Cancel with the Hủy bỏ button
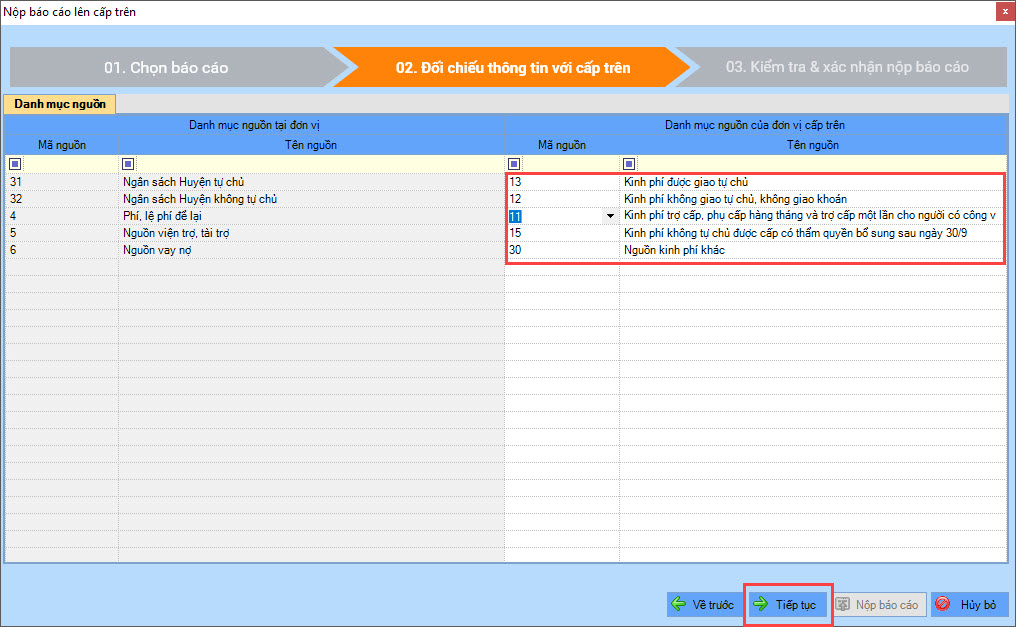The width and height of the screenshot is (1016, 627). pos(969,605)
